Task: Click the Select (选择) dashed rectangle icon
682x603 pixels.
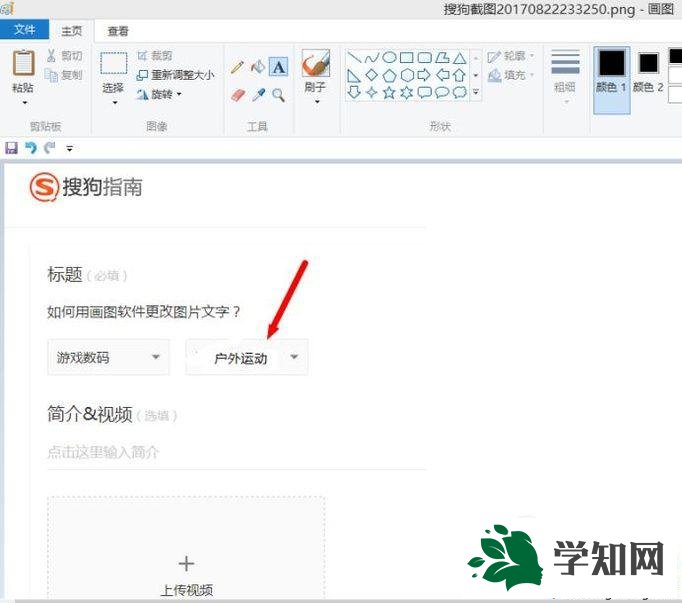Action: 114,64
